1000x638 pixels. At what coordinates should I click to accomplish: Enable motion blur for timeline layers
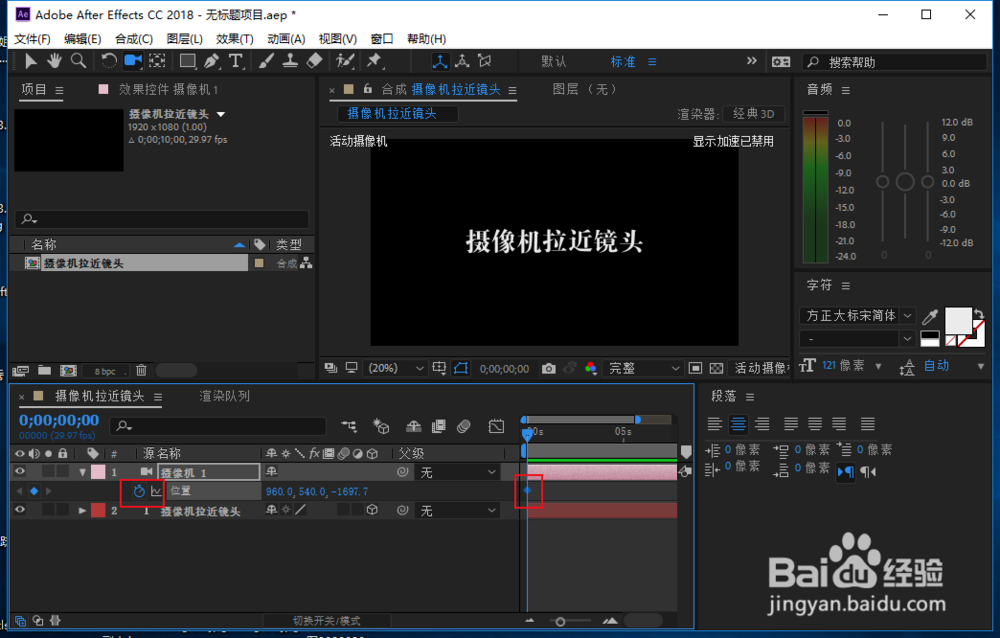pos(464,426)
